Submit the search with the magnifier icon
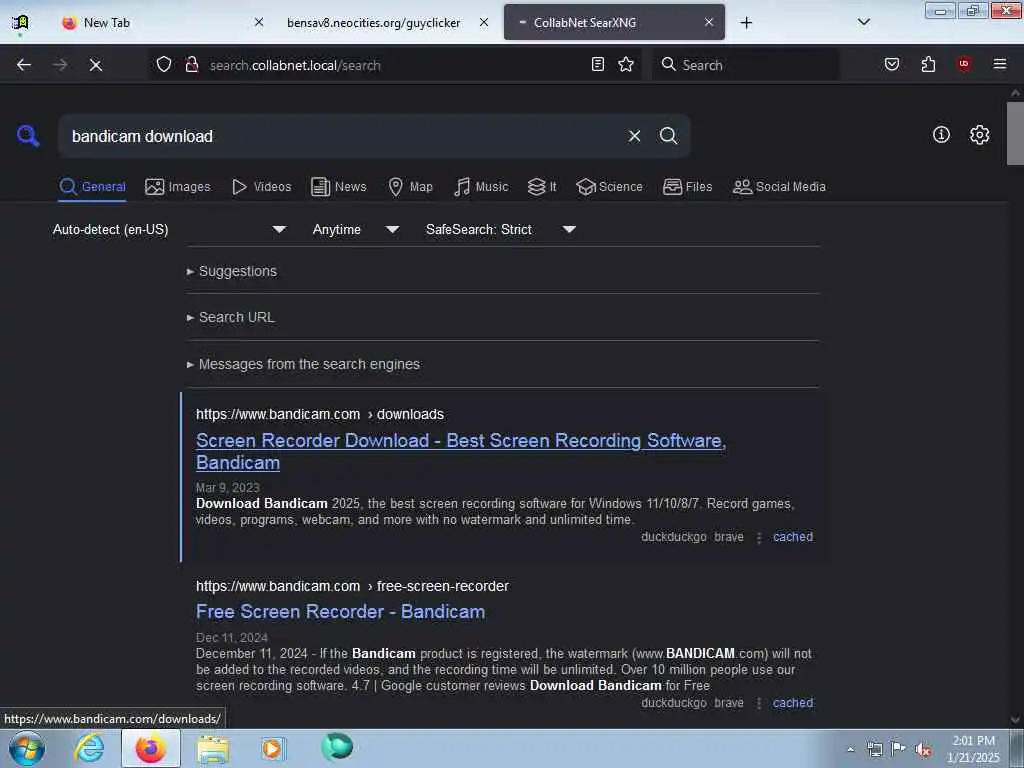Screen dimensions: 1024x768 pyautogui.click(x=668, y=136)
